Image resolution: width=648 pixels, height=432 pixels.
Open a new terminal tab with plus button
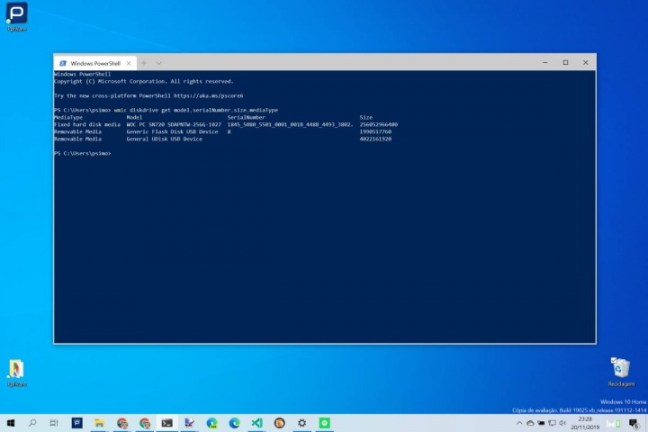[143, 62]
